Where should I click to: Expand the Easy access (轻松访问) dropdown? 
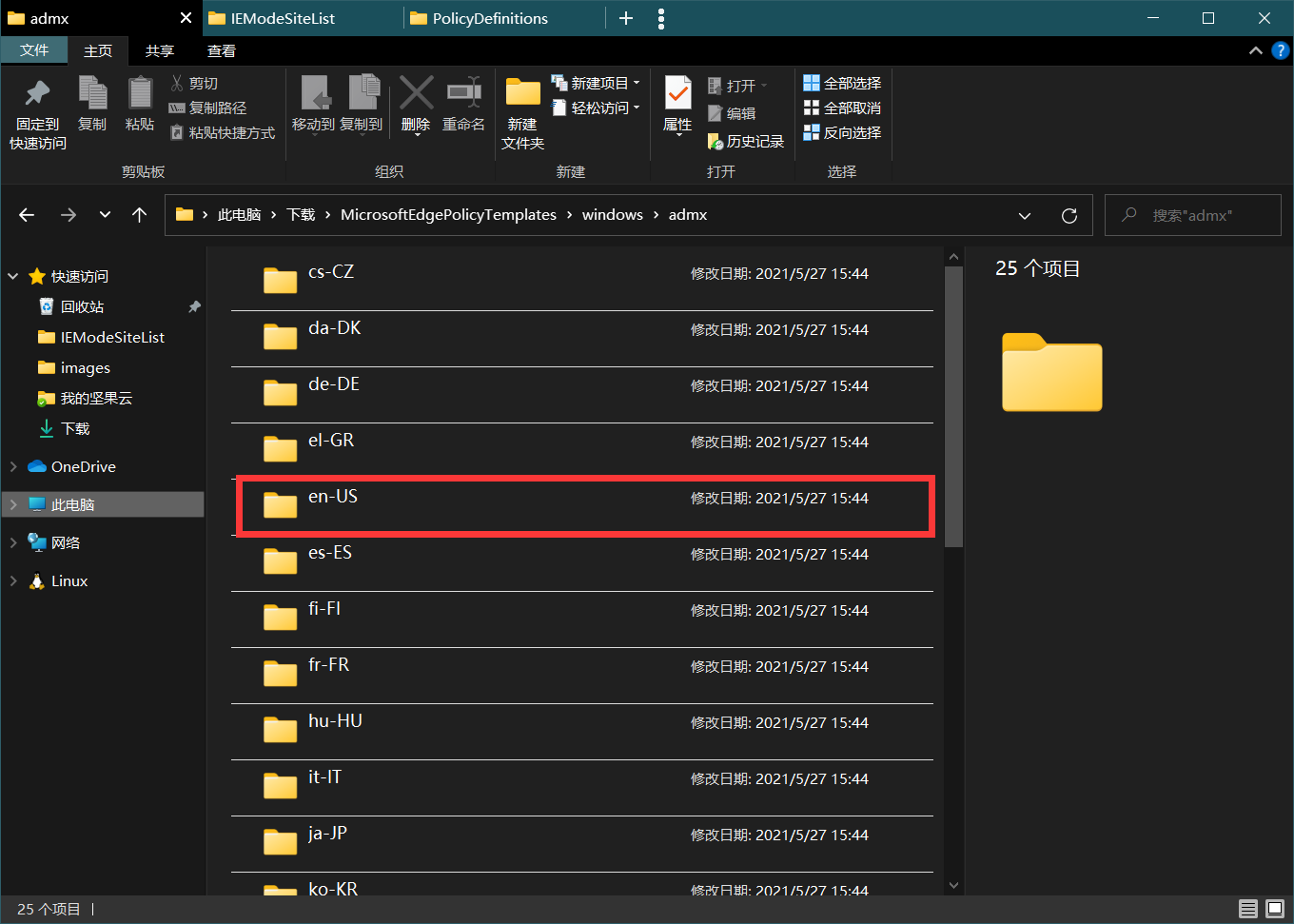pos(637,108)
